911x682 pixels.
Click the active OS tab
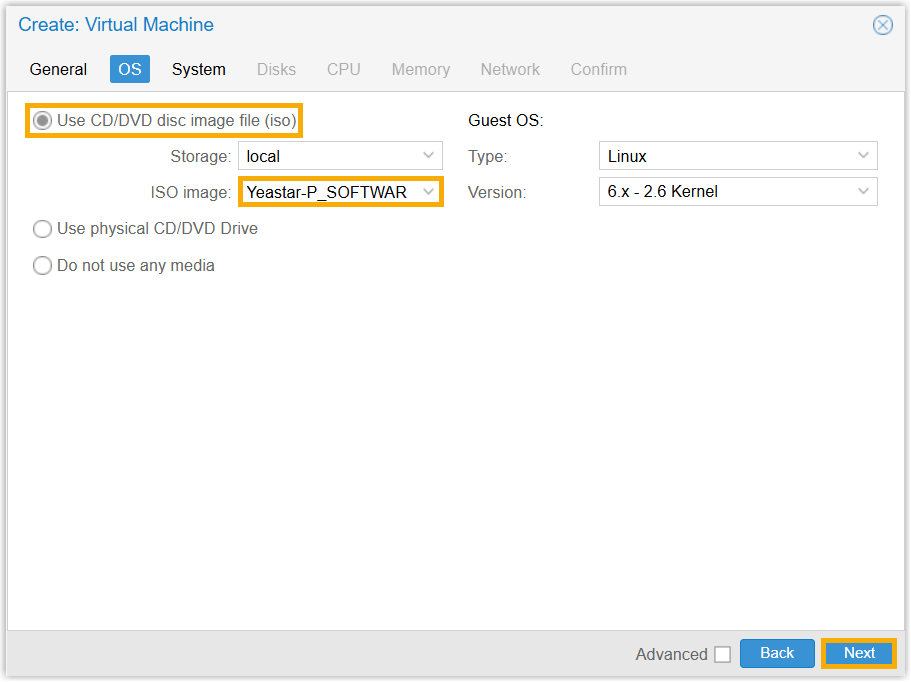click(130, 69)
